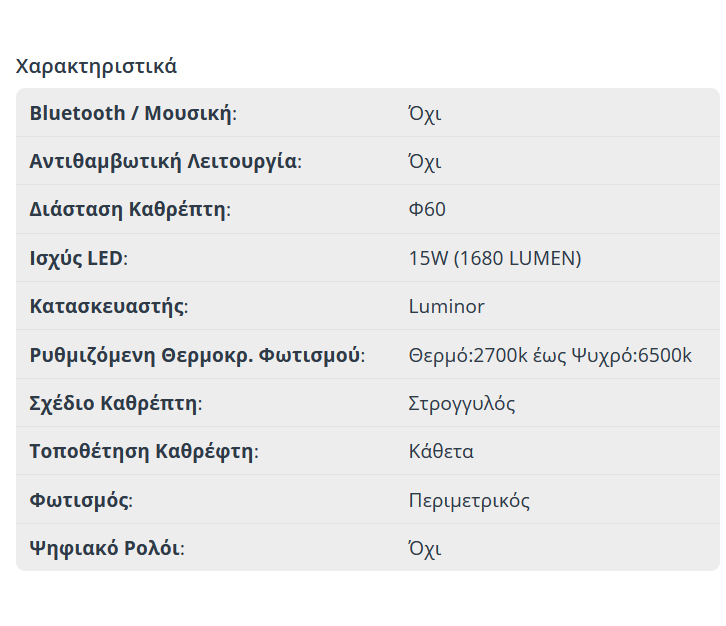
Task: Click the Περιμετρικός lighting value
Action: [x=469, y=500]
